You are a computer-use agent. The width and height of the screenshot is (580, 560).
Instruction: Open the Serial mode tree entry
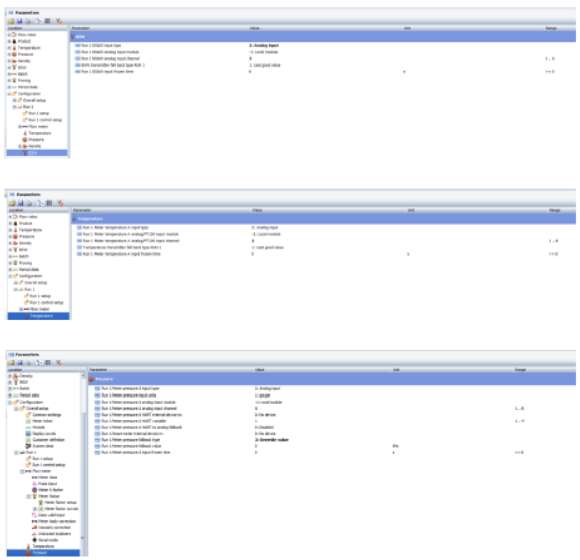coord(48,540)
